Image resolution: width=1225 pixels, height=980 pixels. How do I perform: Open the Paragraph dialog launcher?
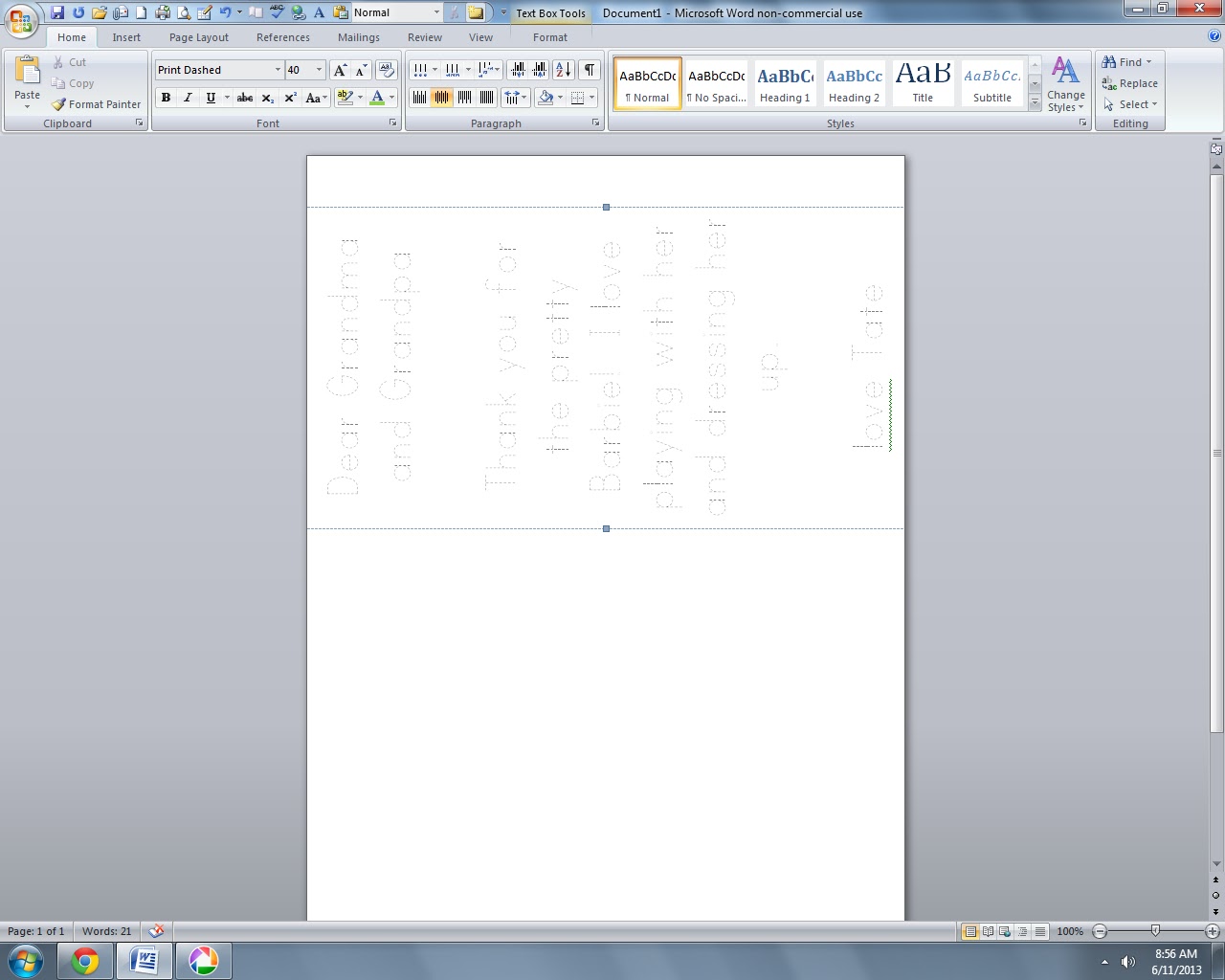pos(595,123)
